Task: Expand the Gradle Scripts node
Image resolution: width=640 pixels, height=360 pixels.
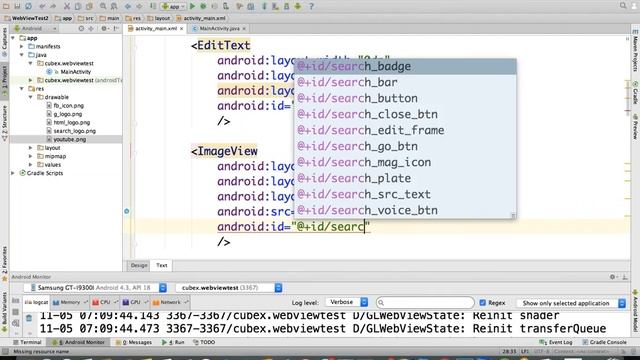Action: (x=13, y=173)
